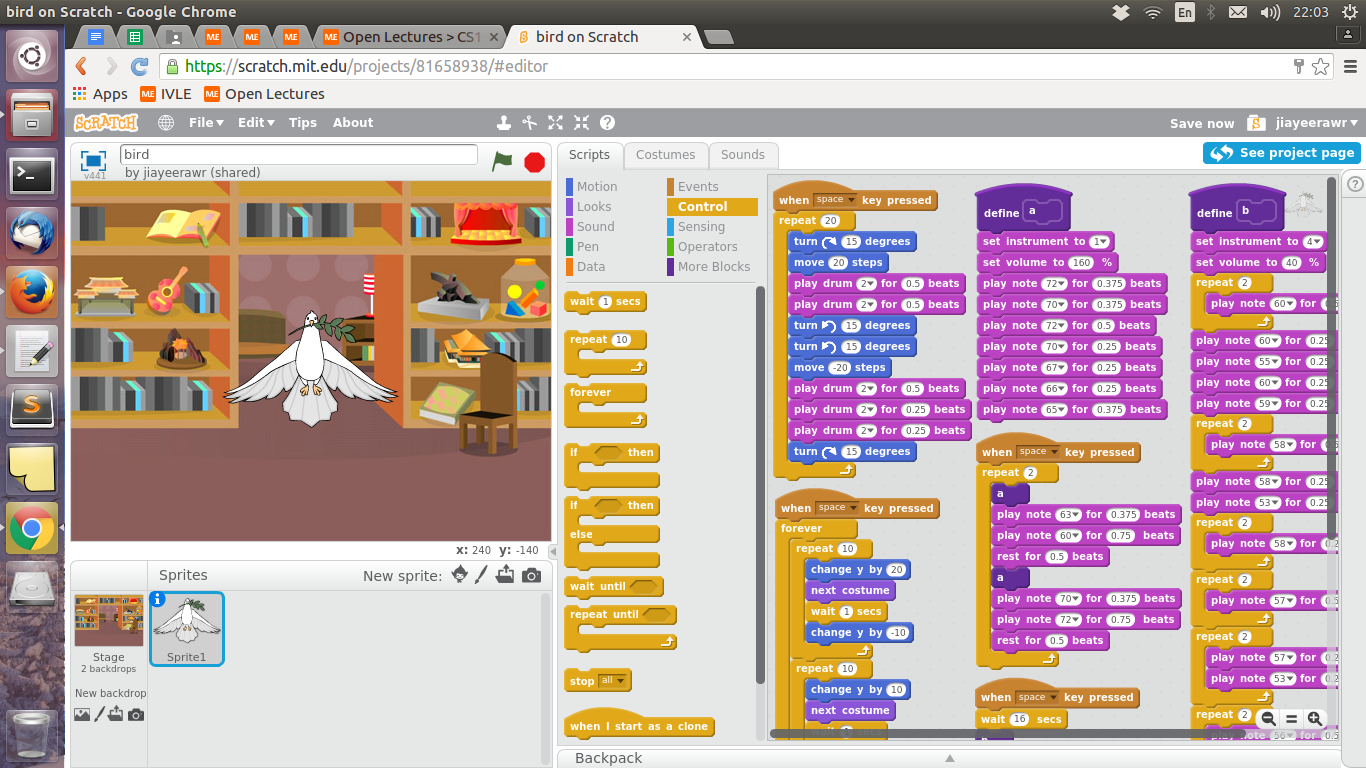Open jiayeerawr account dropdown
The image size is (1366, 768).
point(1316,123)
